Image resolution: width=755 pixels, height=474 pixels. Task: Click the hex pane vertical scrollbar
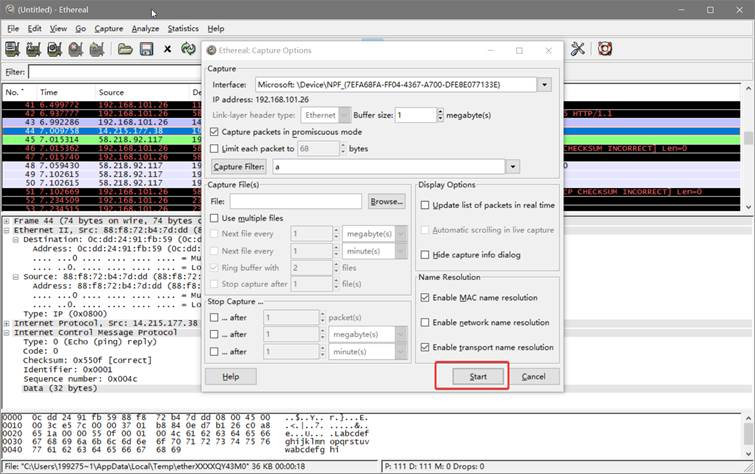748,435
